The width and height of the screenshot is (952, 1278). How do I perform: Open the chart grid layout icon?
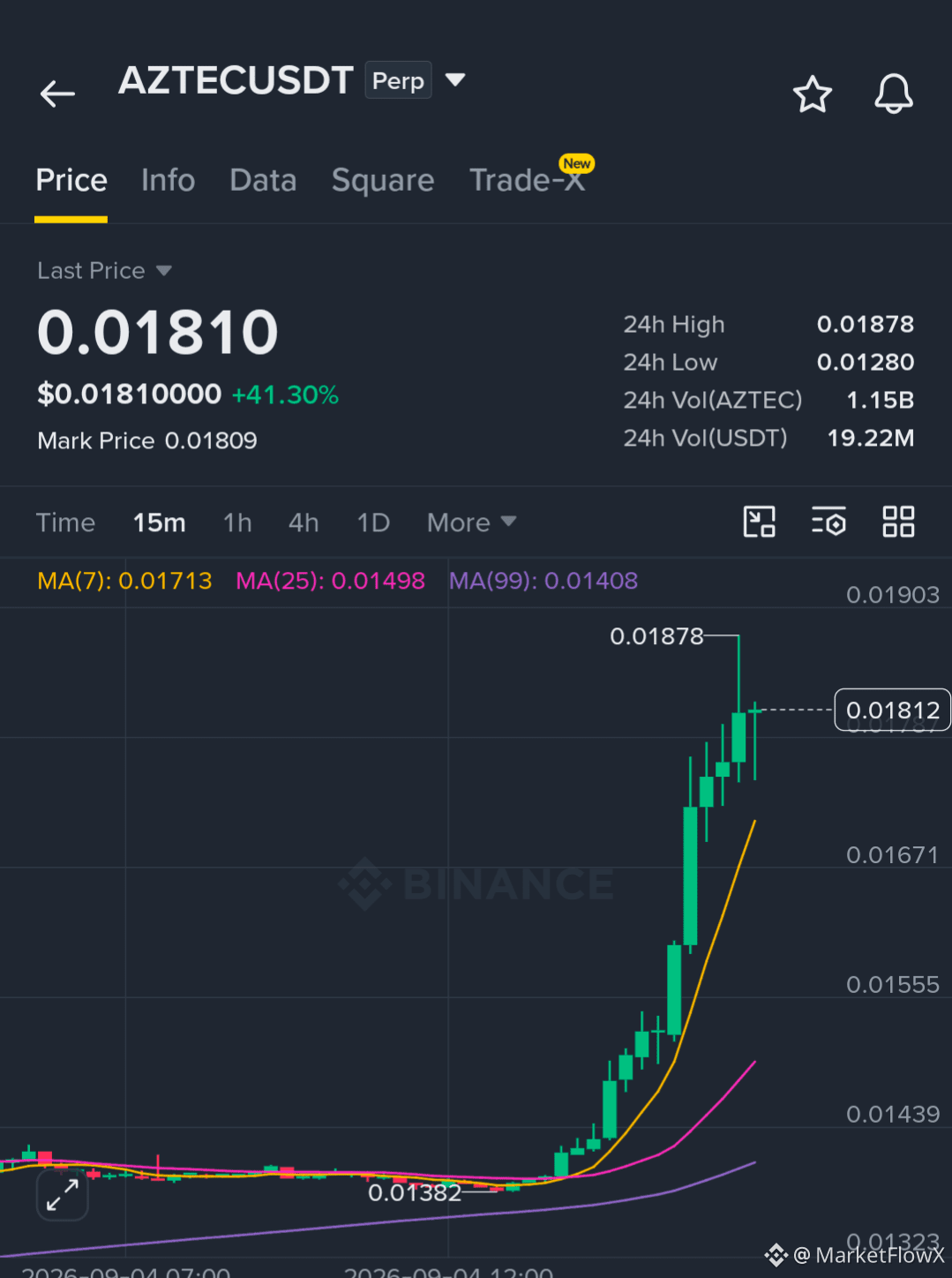click(x=898, y=522)
